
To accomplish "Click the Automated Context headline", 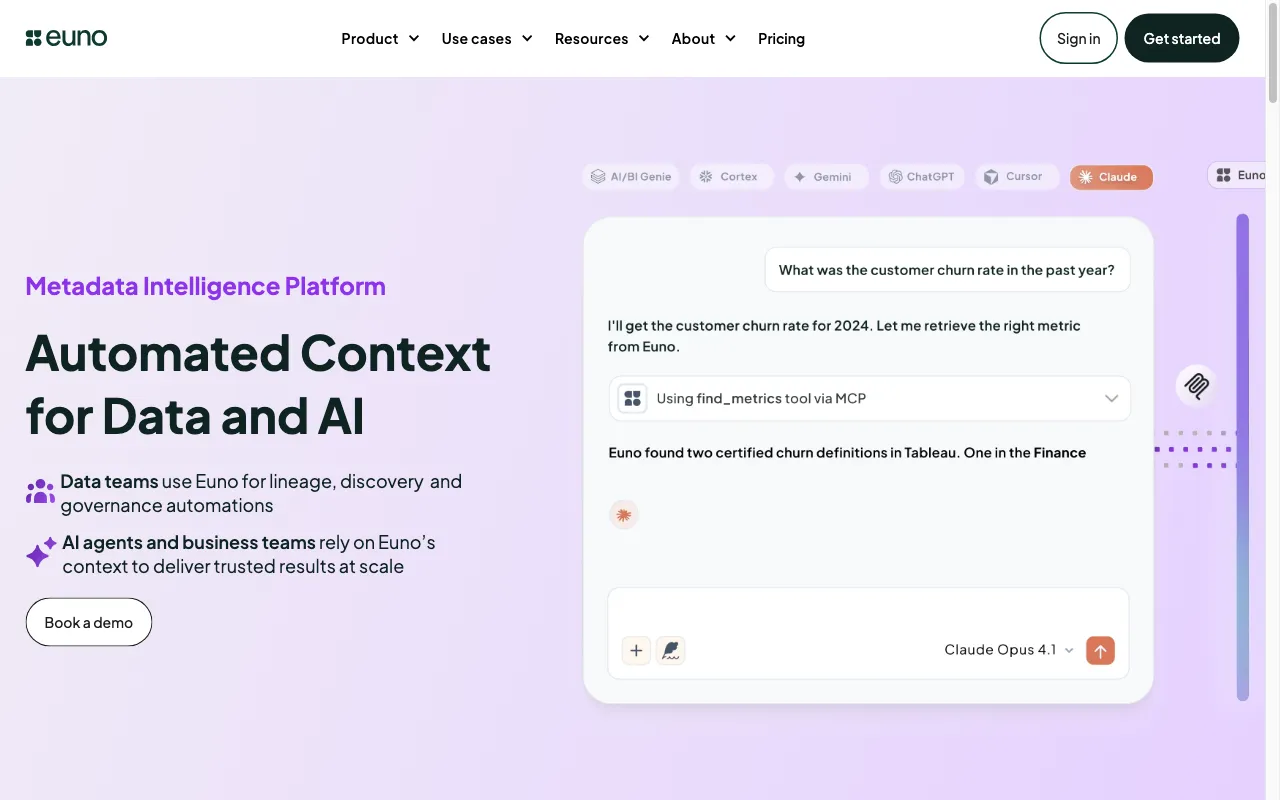I will coord(258,384).
